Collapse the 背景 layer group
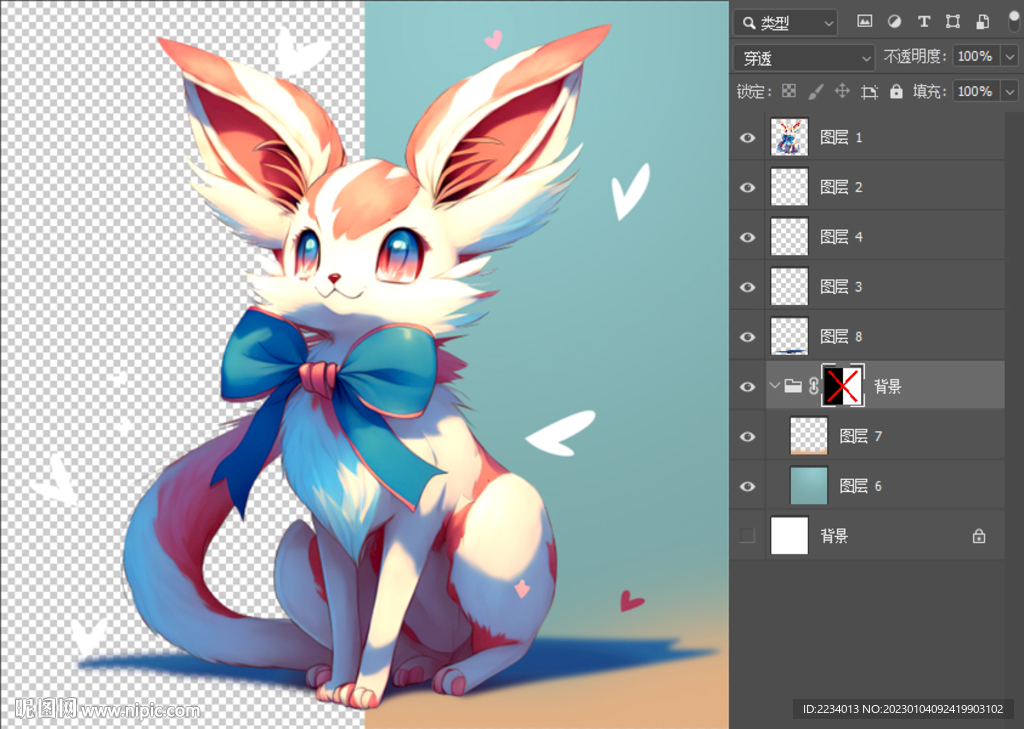1024x729 pixels. click(774, 386)
